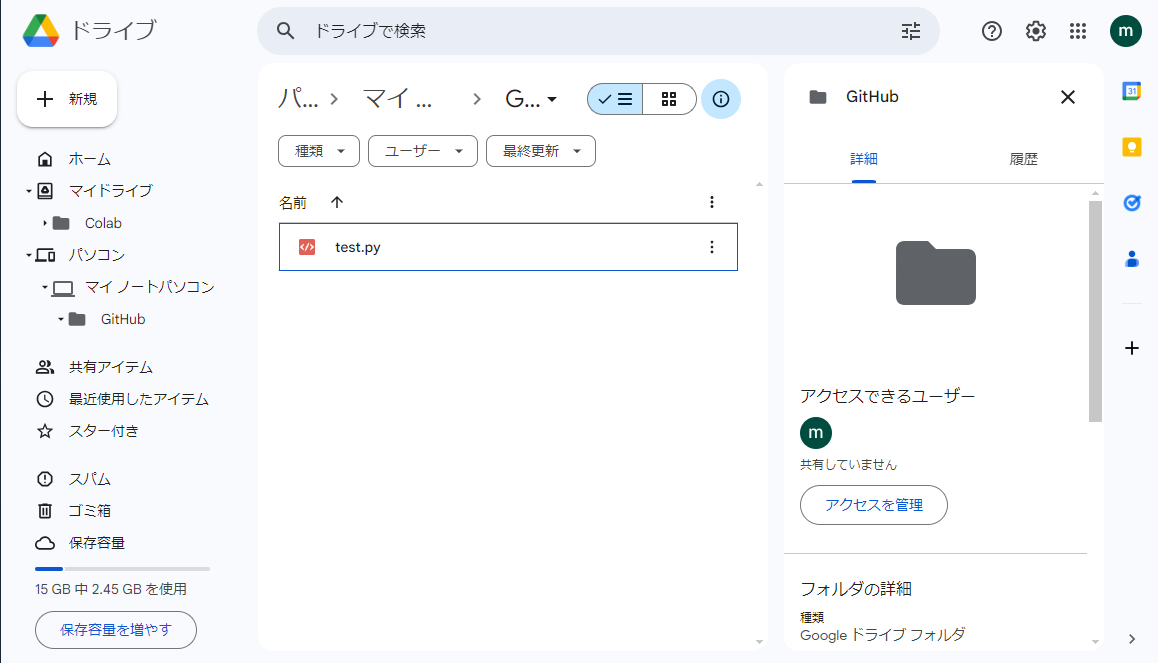
Task: Hide side panel chevron arrow
Action: (1131, 639)
